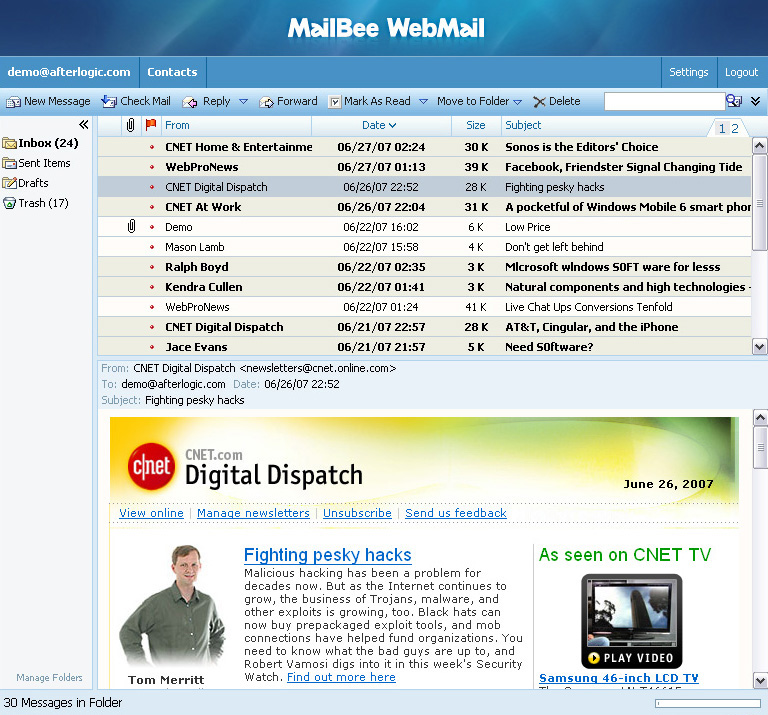This screenshot has width=768, height=715.
Task: Open the Low Price message from Demo
Action: click(x=424, y=227)
